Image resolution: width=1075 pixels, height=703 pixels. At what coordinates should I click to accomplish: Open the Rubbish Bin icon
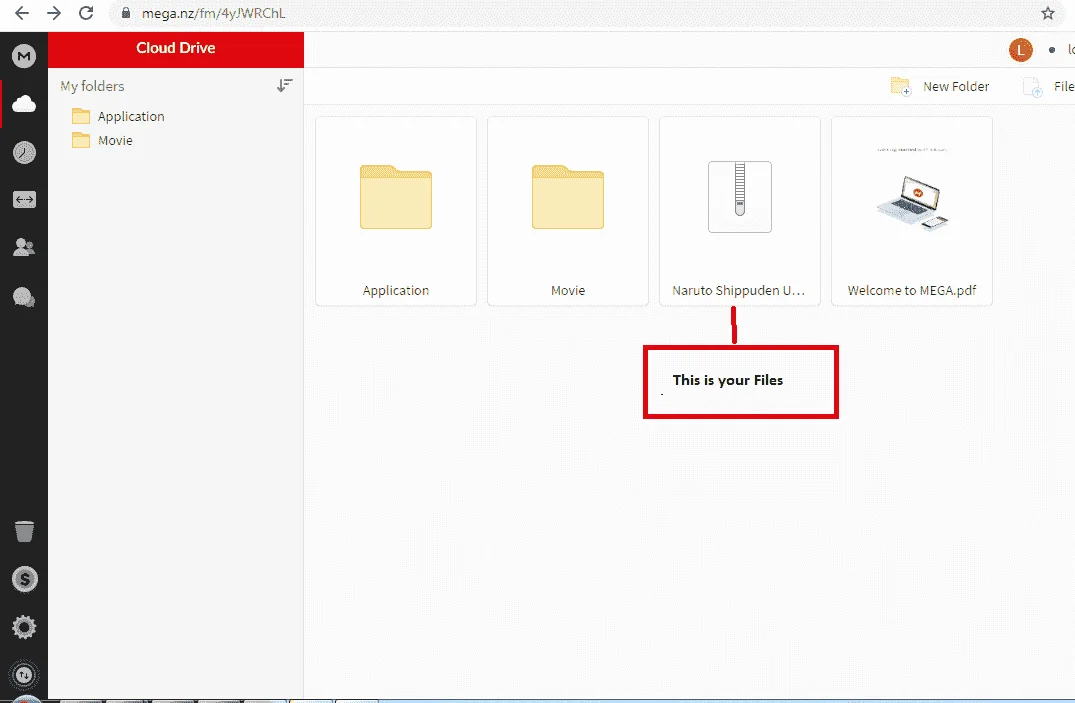click(x=24, y=531)
